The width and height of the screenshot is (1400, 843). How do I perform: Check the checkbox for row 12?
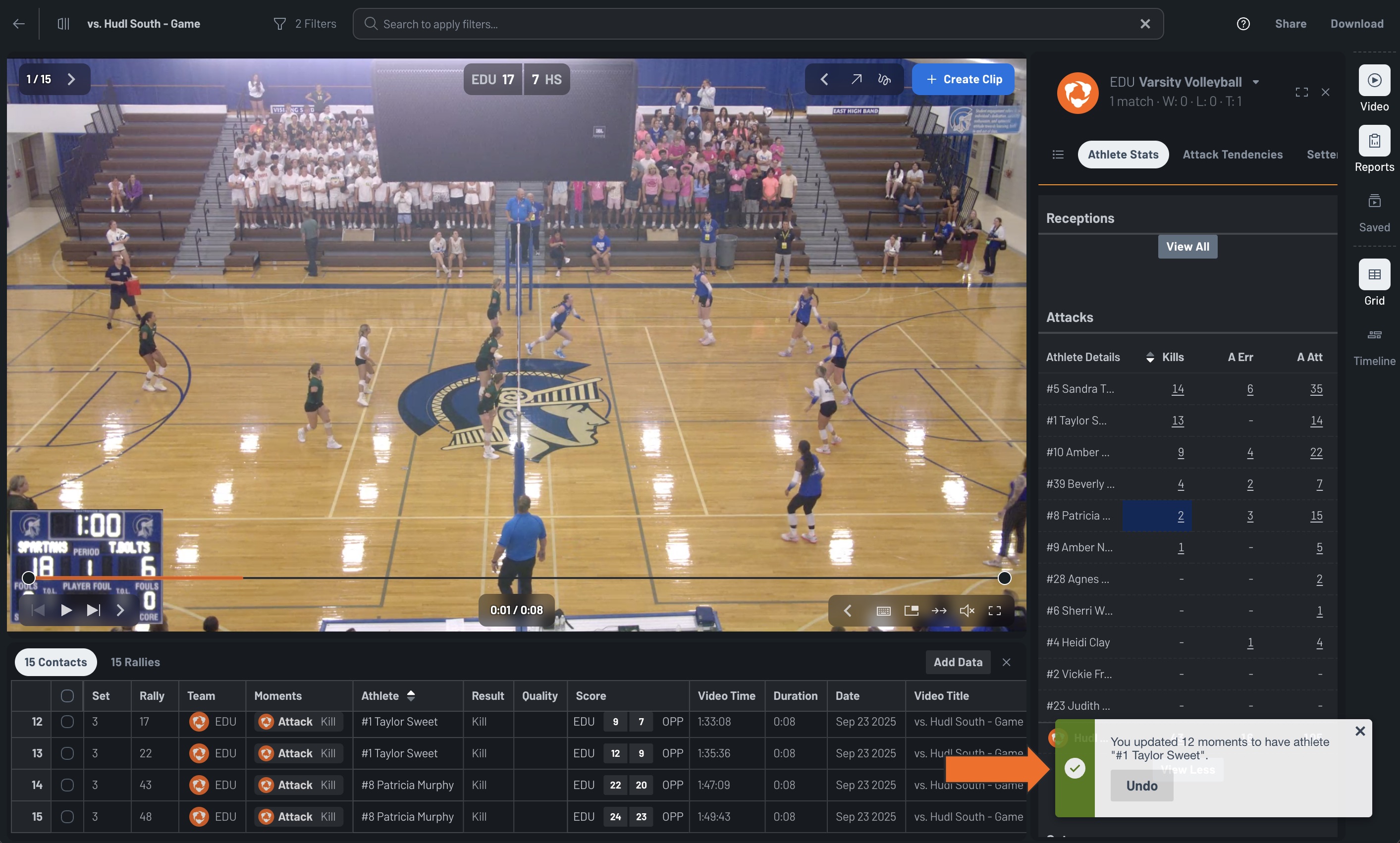pos(67,722)
